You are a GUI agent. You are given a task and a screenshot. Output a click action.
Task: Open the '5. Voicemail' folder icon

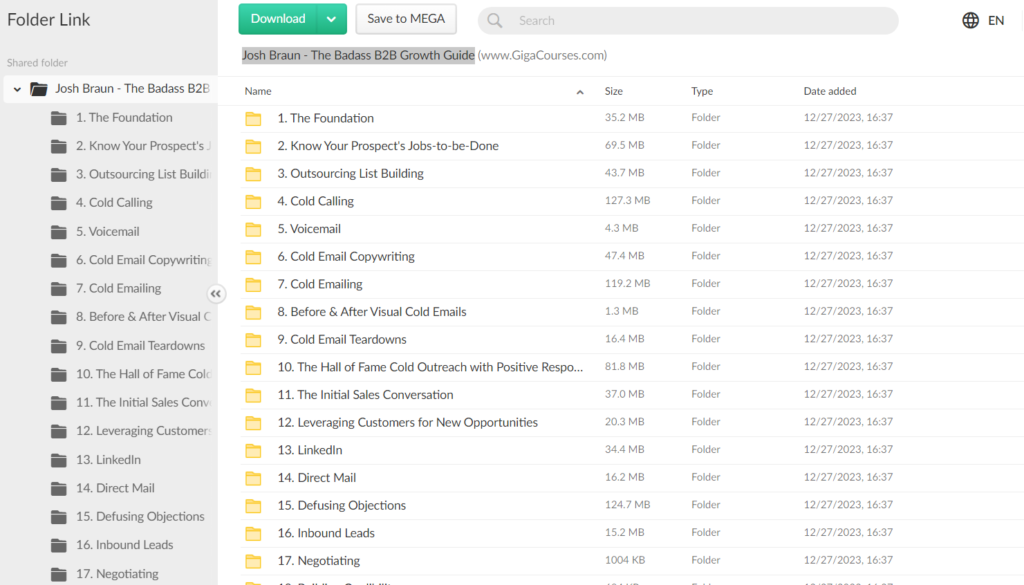click(x=254, y=227)
